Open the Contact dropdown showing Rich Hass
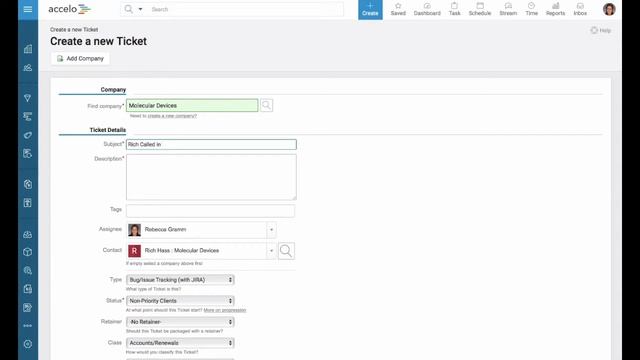The image size is (640, 360). [x=201, y=251]
